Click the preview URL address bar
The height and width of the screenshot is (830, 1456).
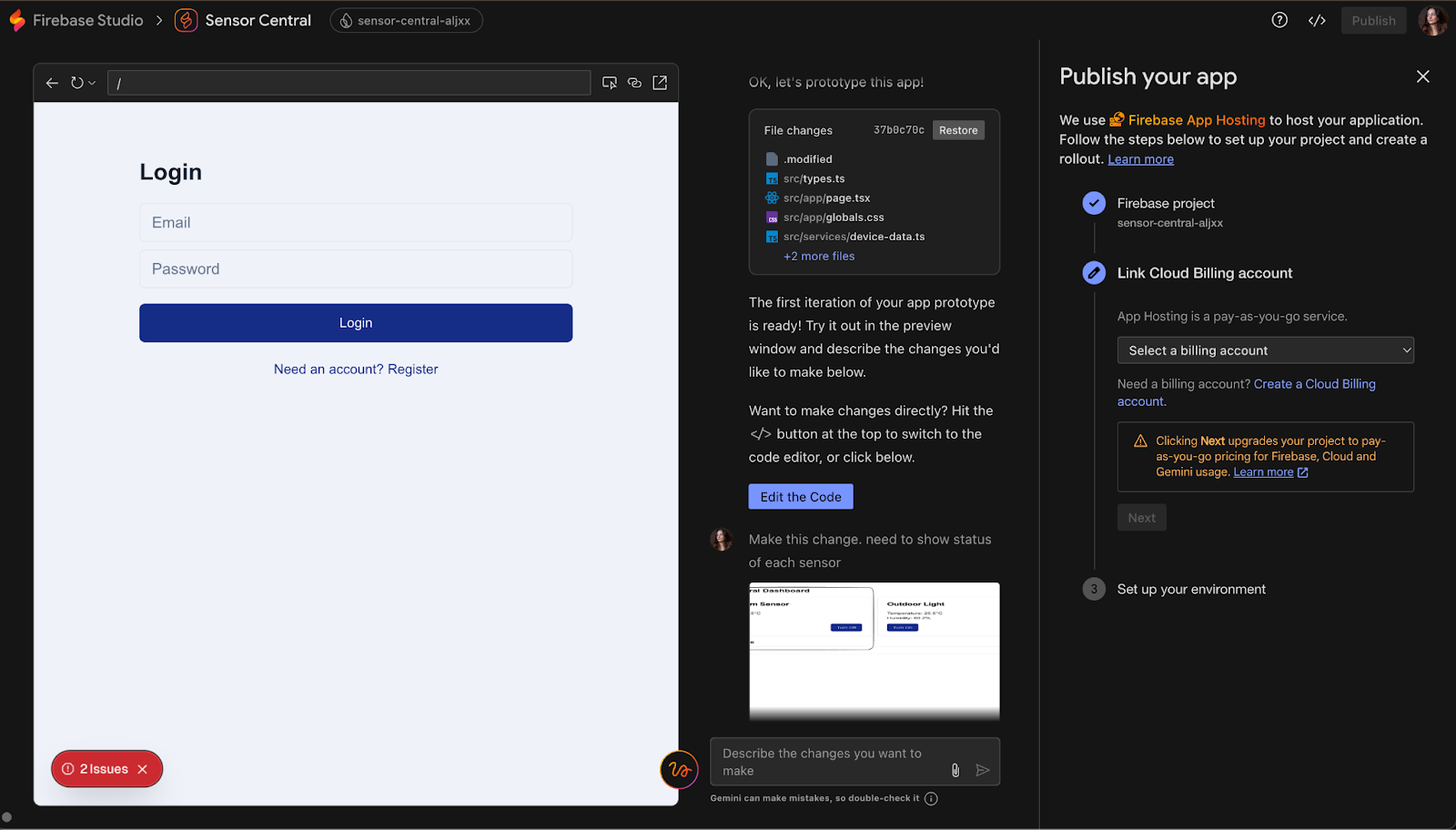(349, 83)
